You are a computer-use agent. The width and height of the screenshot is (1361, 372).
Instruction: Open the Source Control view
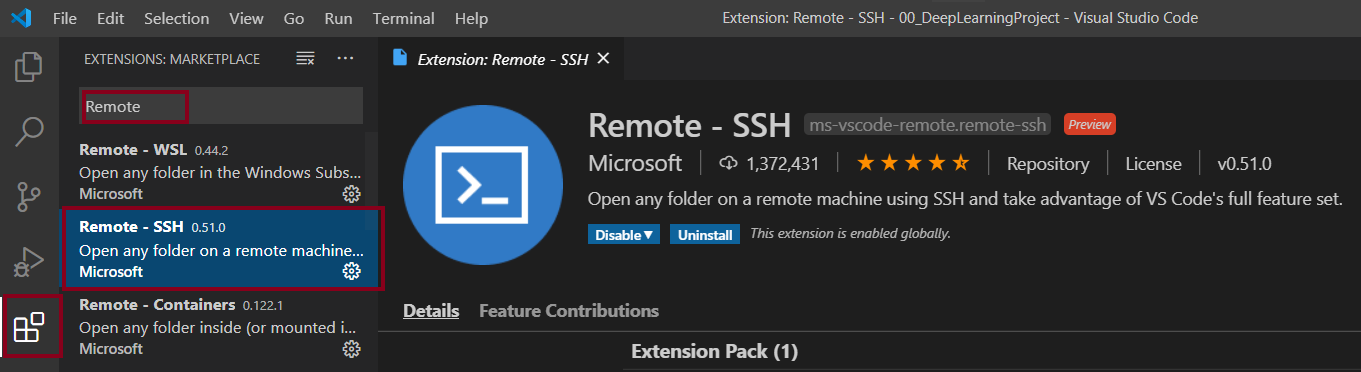(x=30, y=197)
